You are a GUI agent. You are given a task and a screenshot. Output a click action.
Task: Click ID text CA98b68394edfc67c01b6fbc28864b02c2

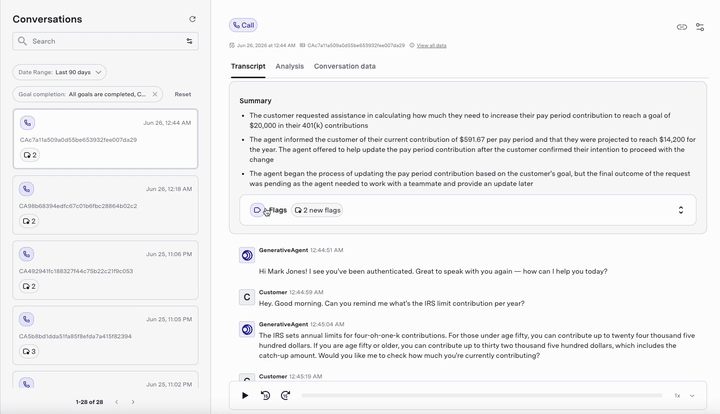pos(78,206)
